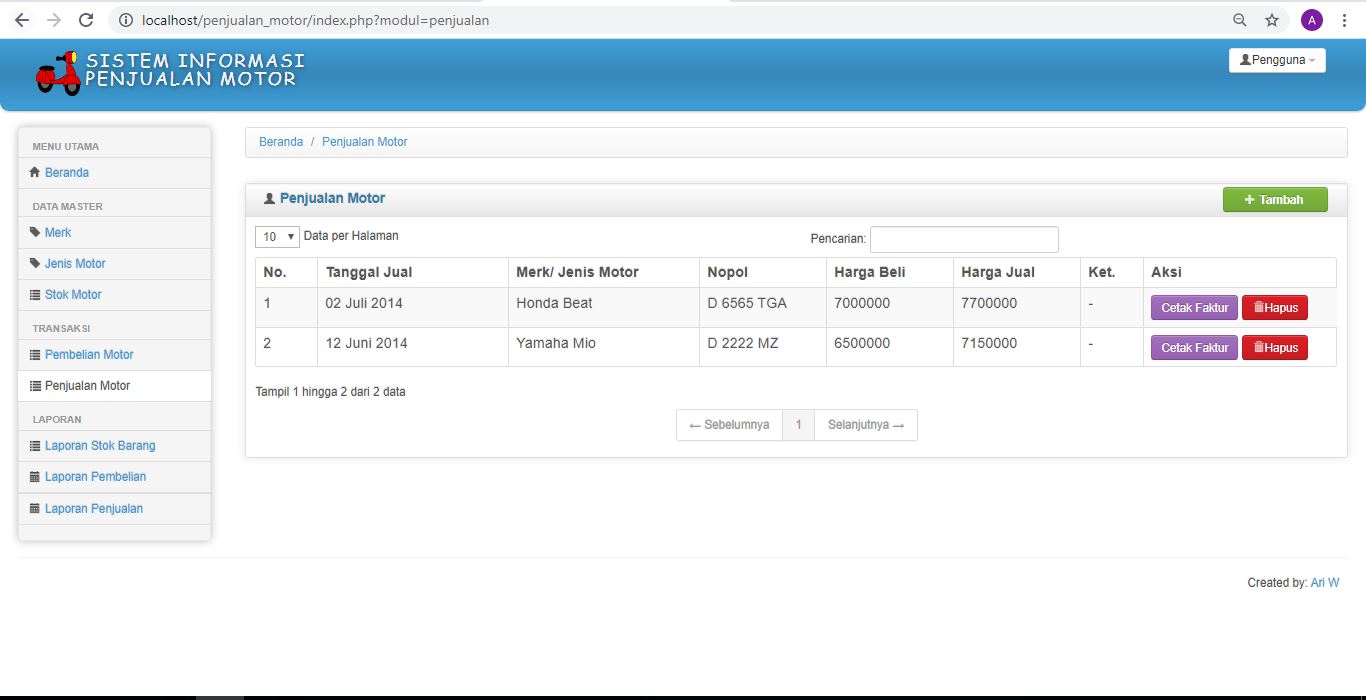The width and height of the screenshot is (1366, 700).
Task: Go to next page with Selanjutnya
Action: (866, 425)
